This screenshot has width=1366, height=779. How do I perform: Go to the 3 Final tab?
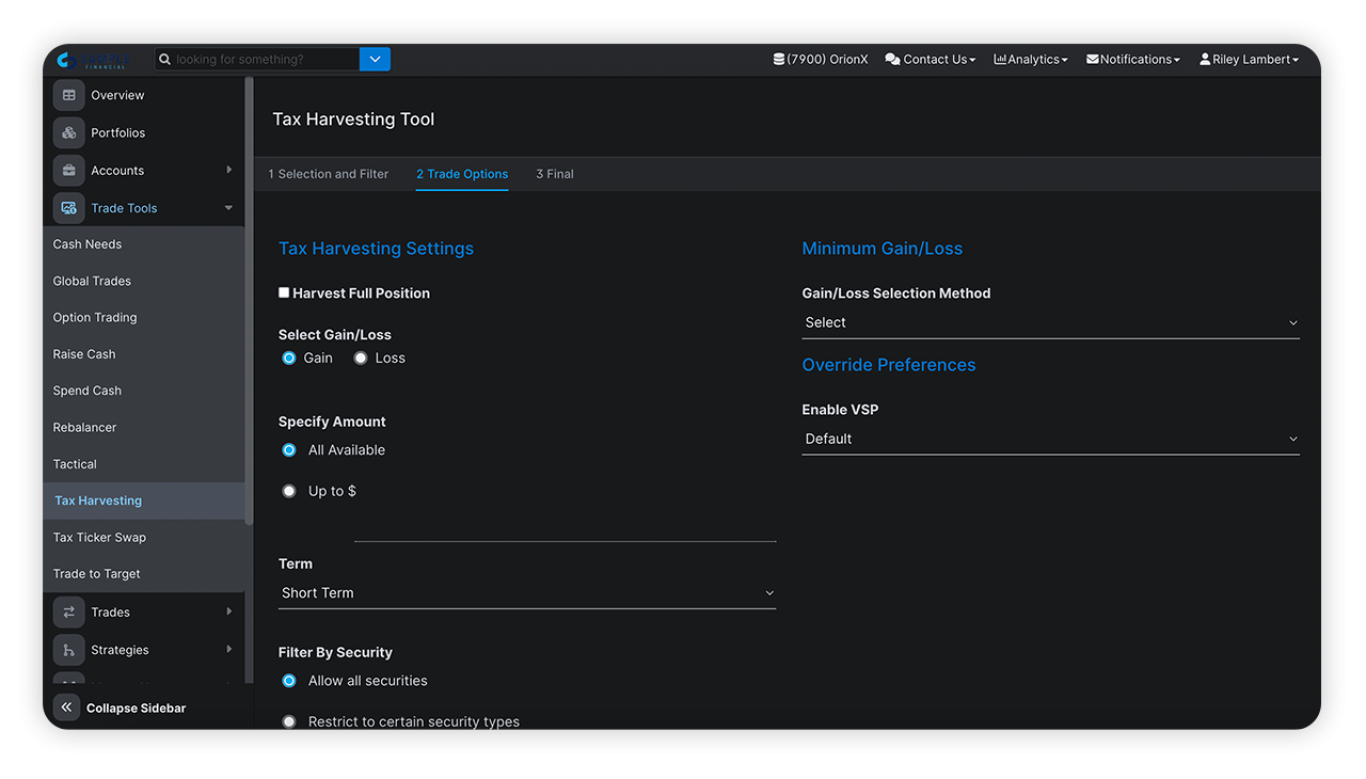click(554, 174)
